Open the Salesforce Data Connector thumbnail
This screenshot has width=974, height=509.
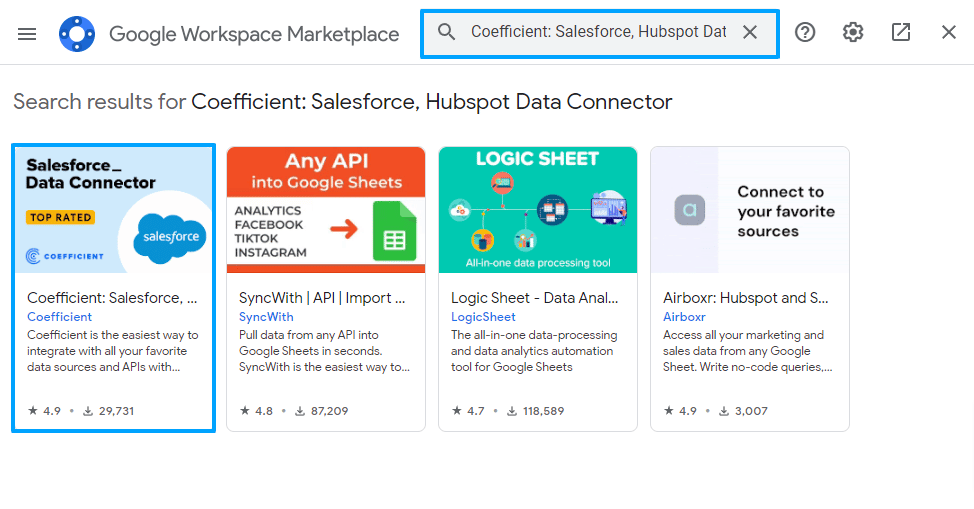point(113,209)
